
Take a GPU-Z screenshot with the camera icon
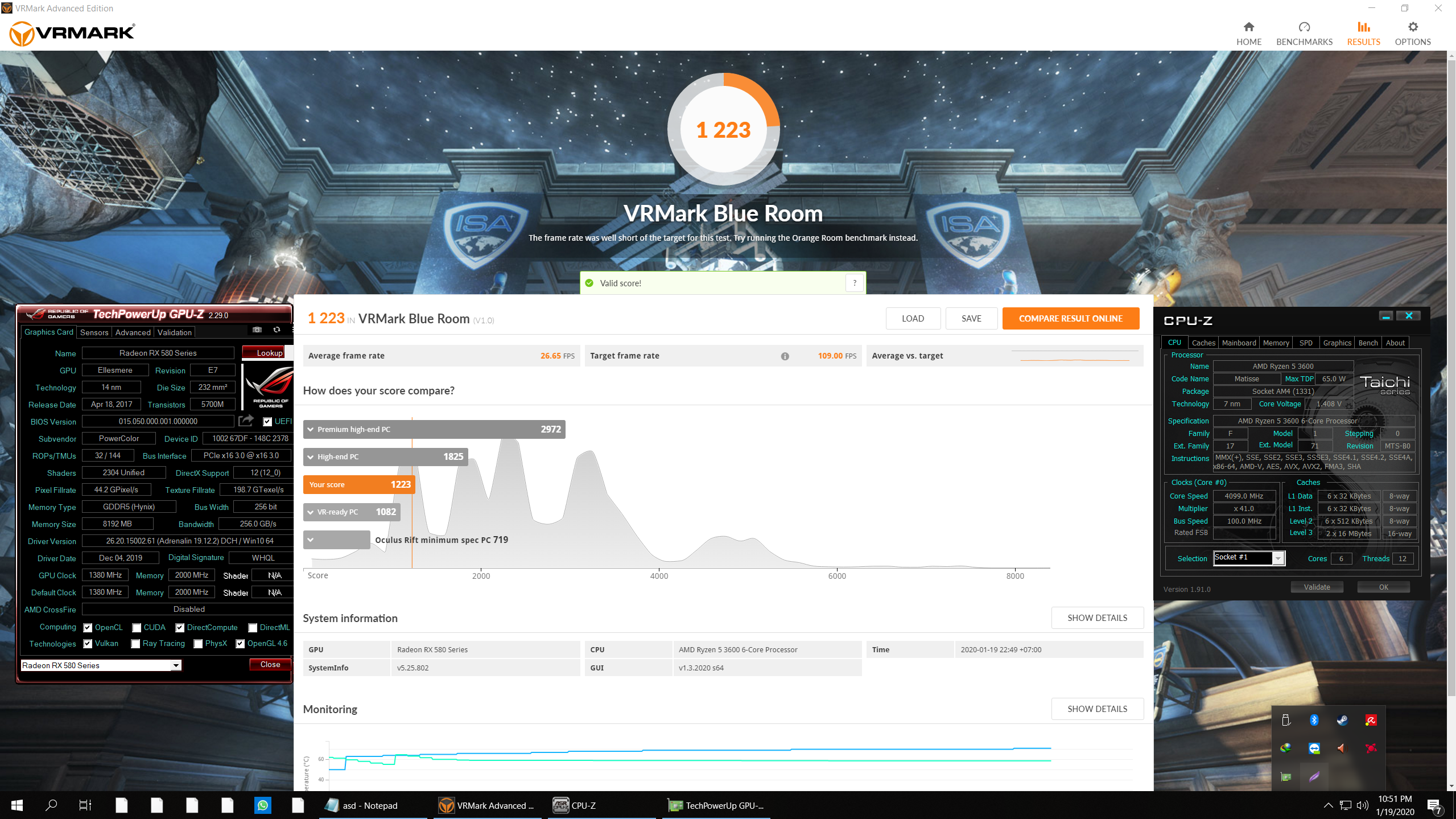pyautogui.click(x=257, y=330)
